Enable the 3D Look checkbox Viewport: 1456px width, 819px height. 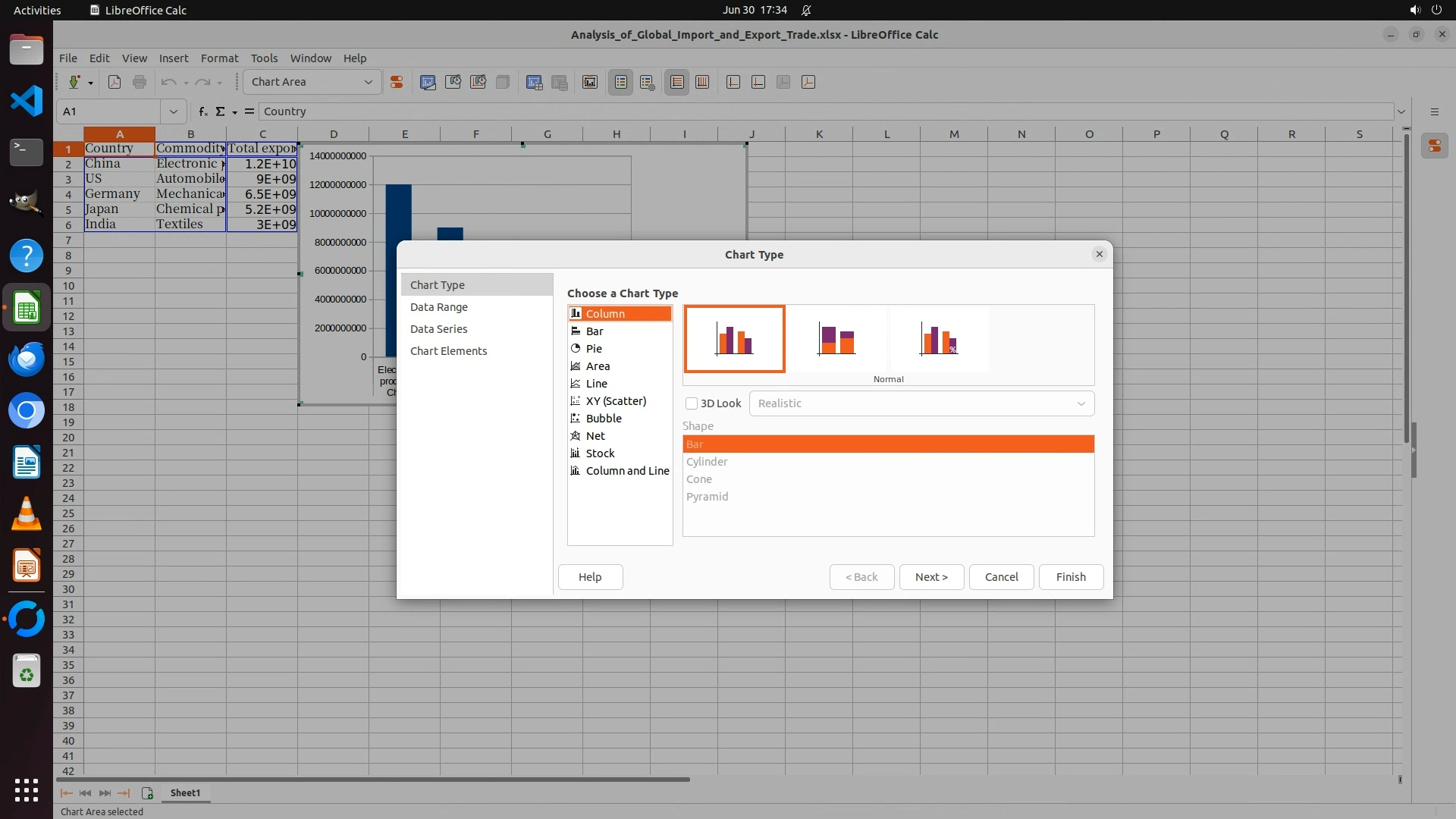[692, 403]
